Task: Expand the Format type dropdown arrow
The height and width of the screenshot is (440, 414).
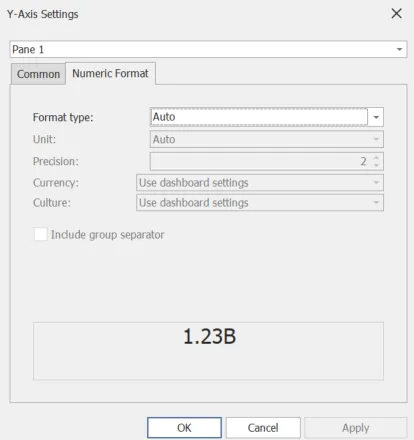Action: click(x=376, y=117)
